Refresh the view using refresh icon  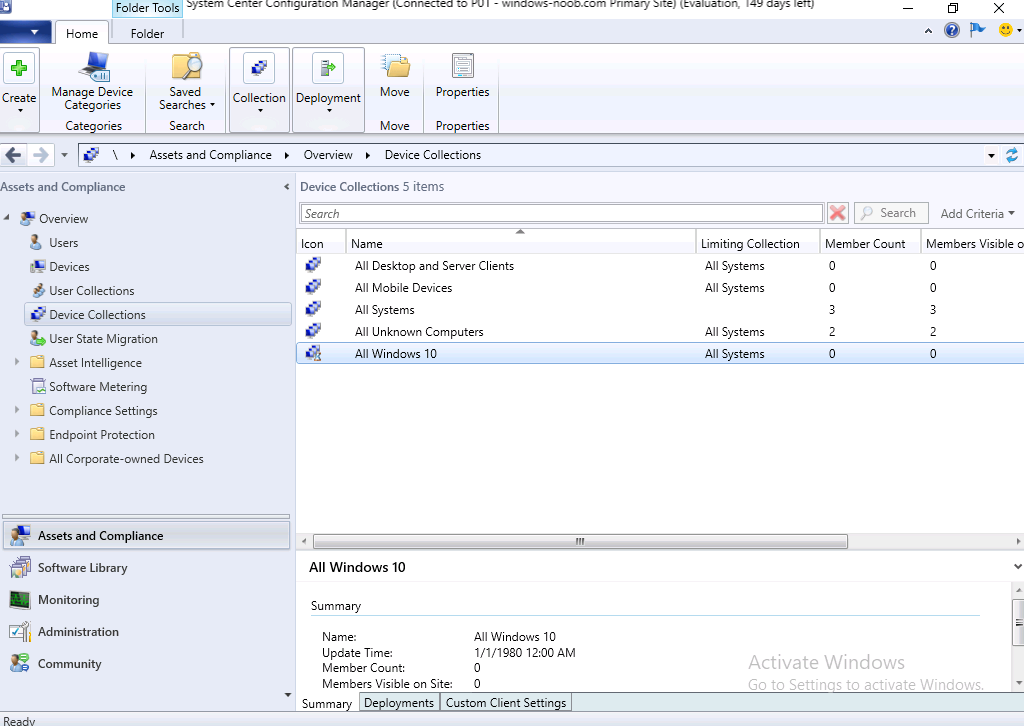[x=1012, y=155]
